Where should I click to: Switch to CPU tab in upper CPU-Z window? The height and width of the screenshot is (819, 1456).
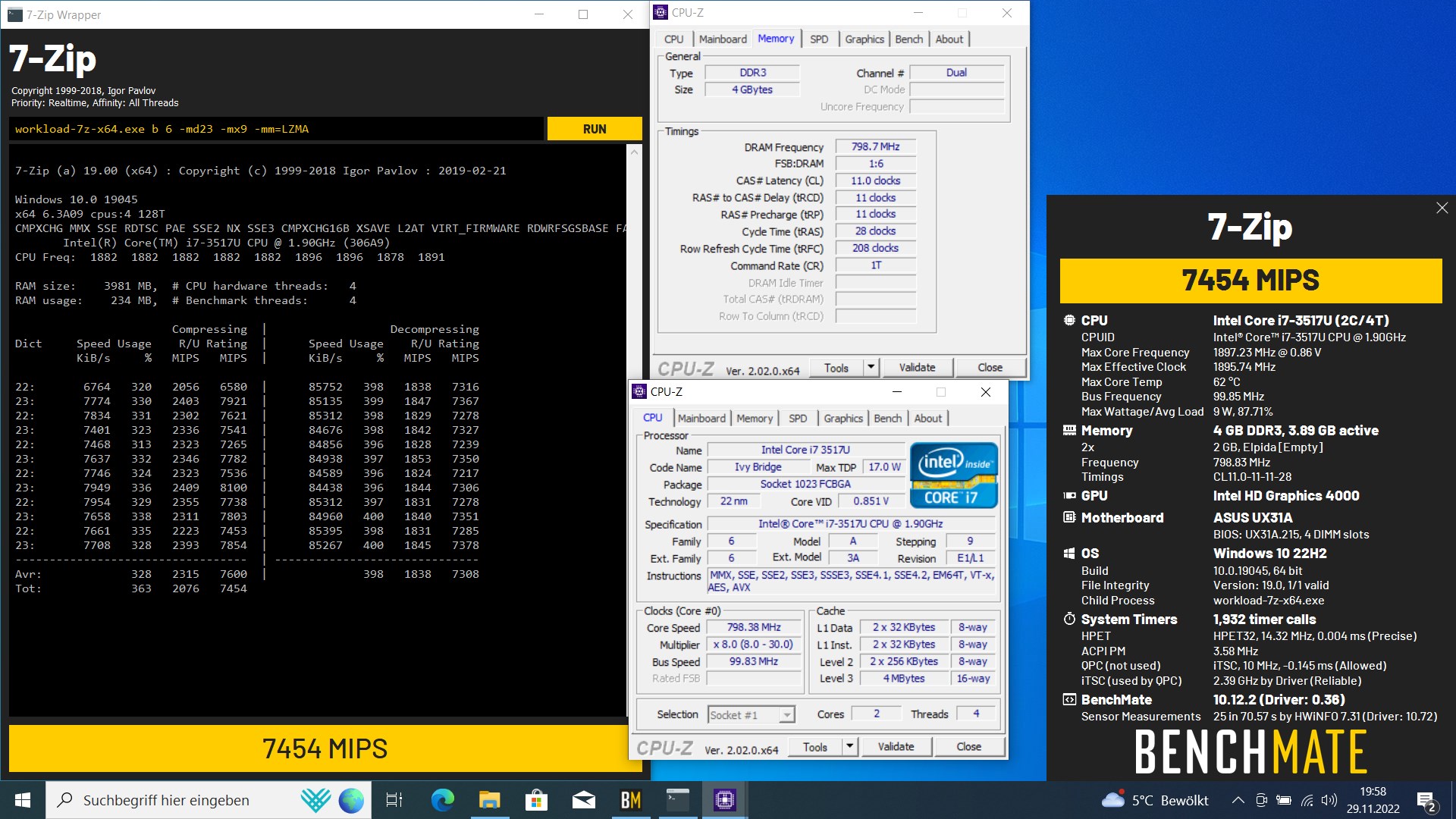coord(673,39)
